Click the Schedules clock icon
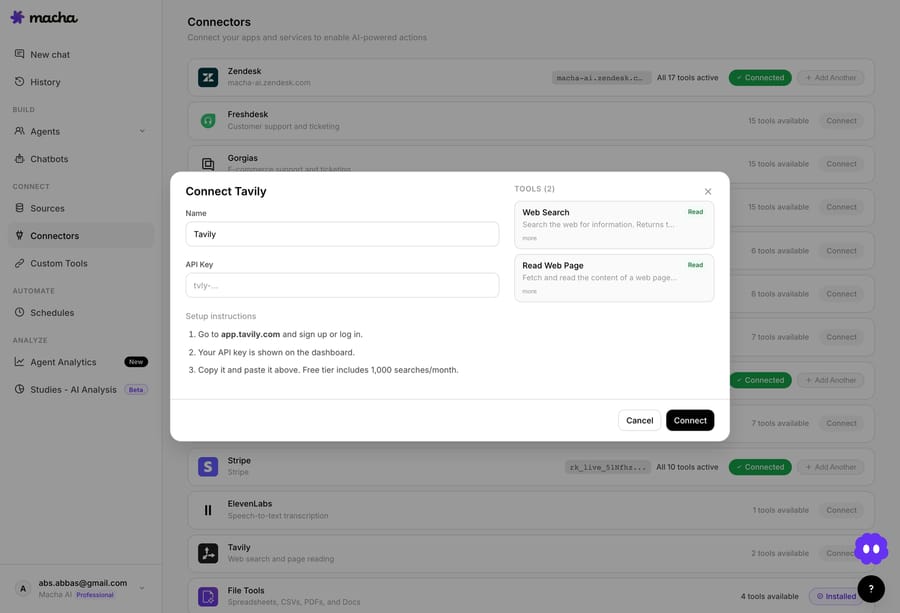900x613 pixels. (x=20, y=312)
